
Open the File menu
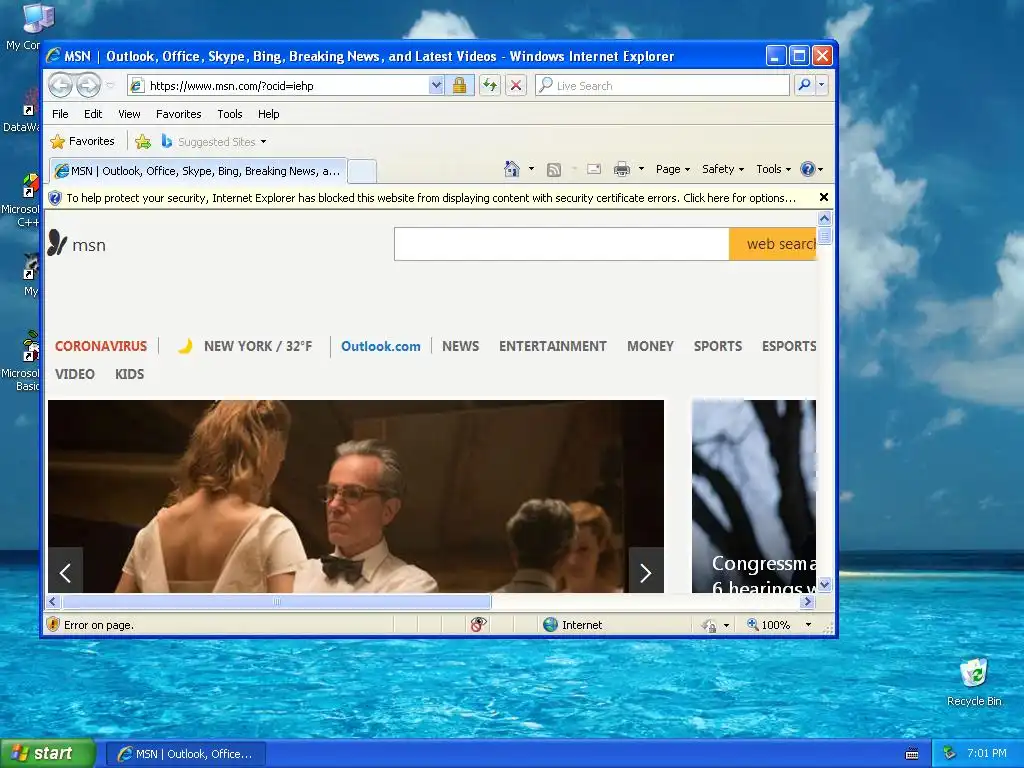[60, 114]
